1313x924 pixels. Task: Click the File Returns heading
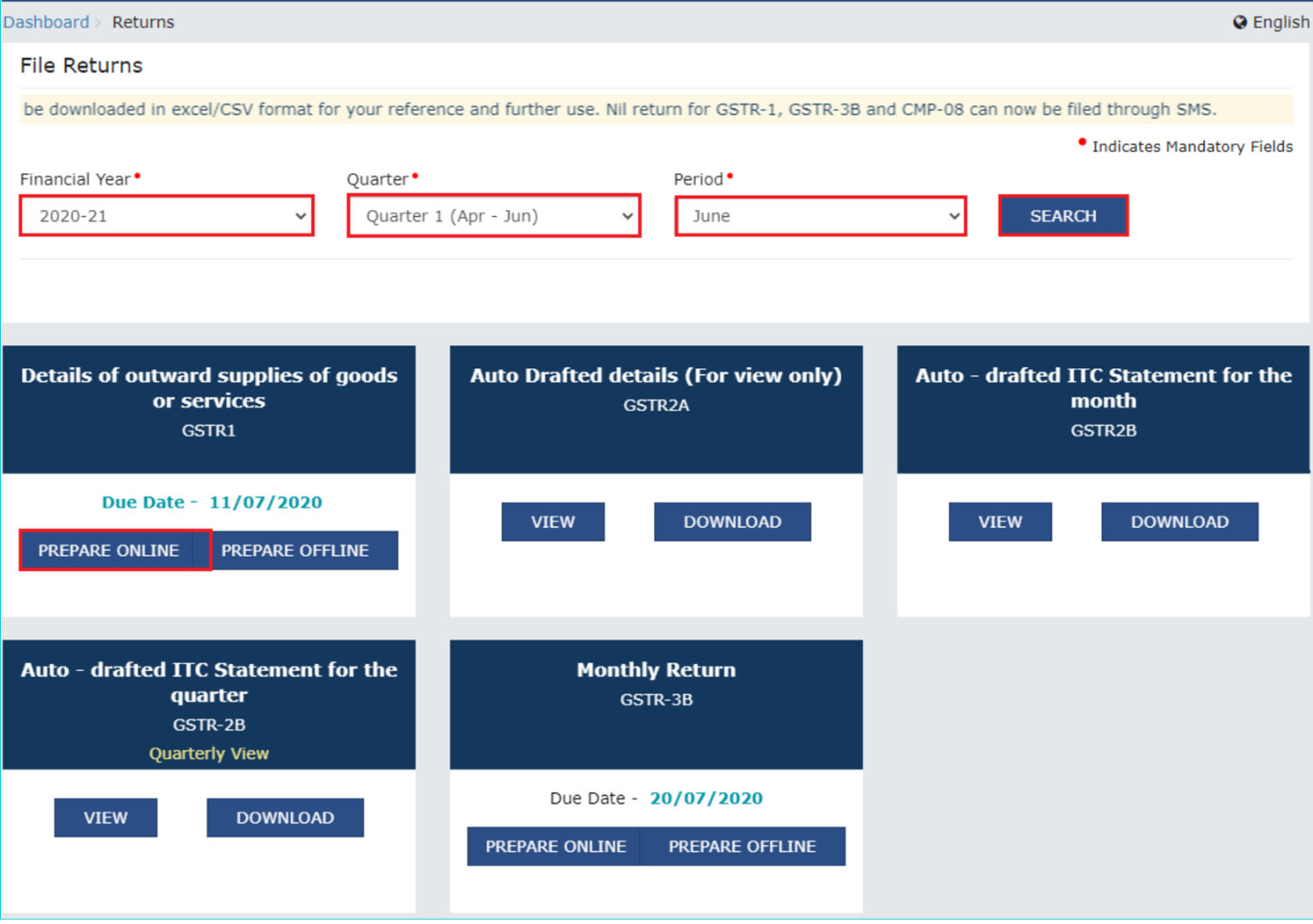[82, 65]
